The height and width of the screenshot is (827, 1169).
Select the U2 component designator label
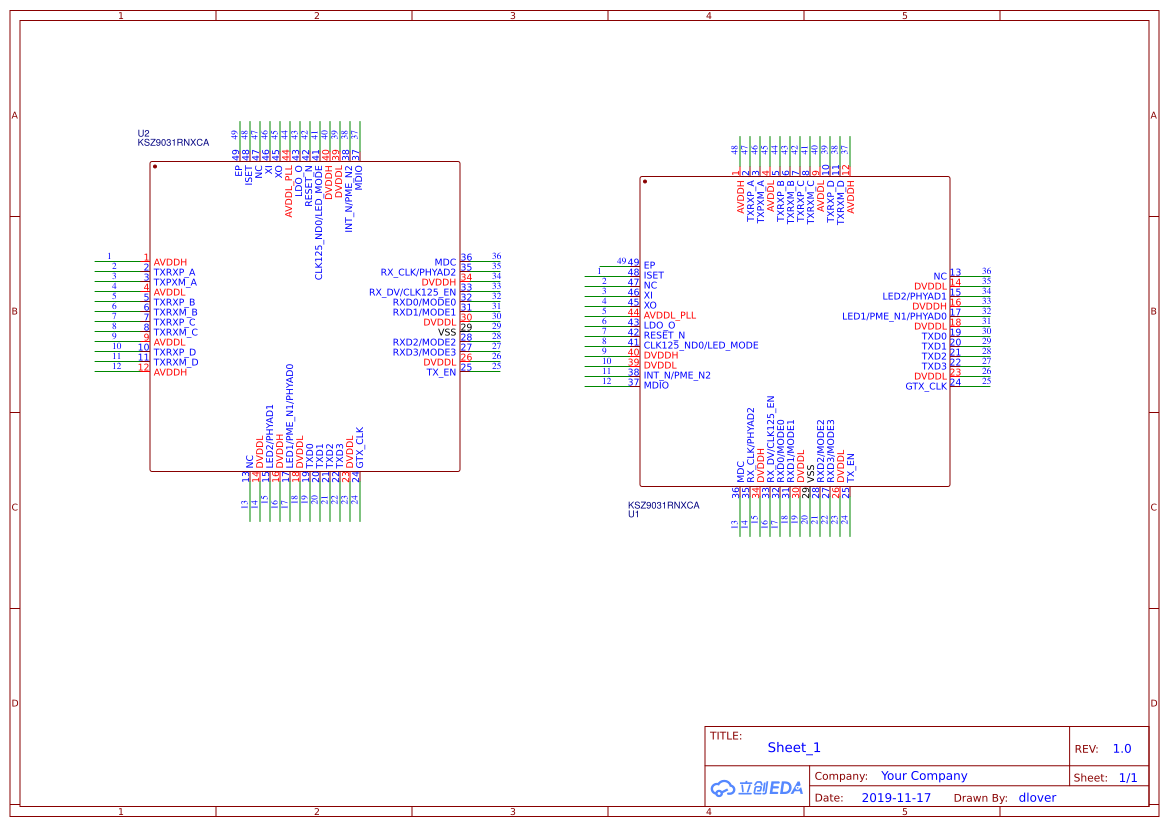(x=143, y=133)
